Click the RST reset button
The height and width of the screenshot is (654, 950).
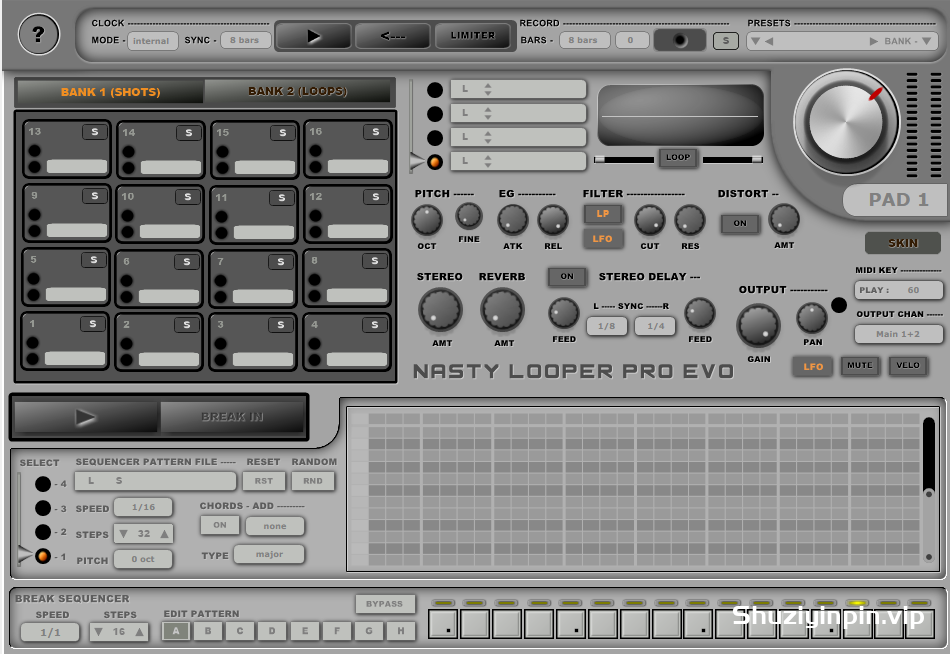tap(264, 481)
